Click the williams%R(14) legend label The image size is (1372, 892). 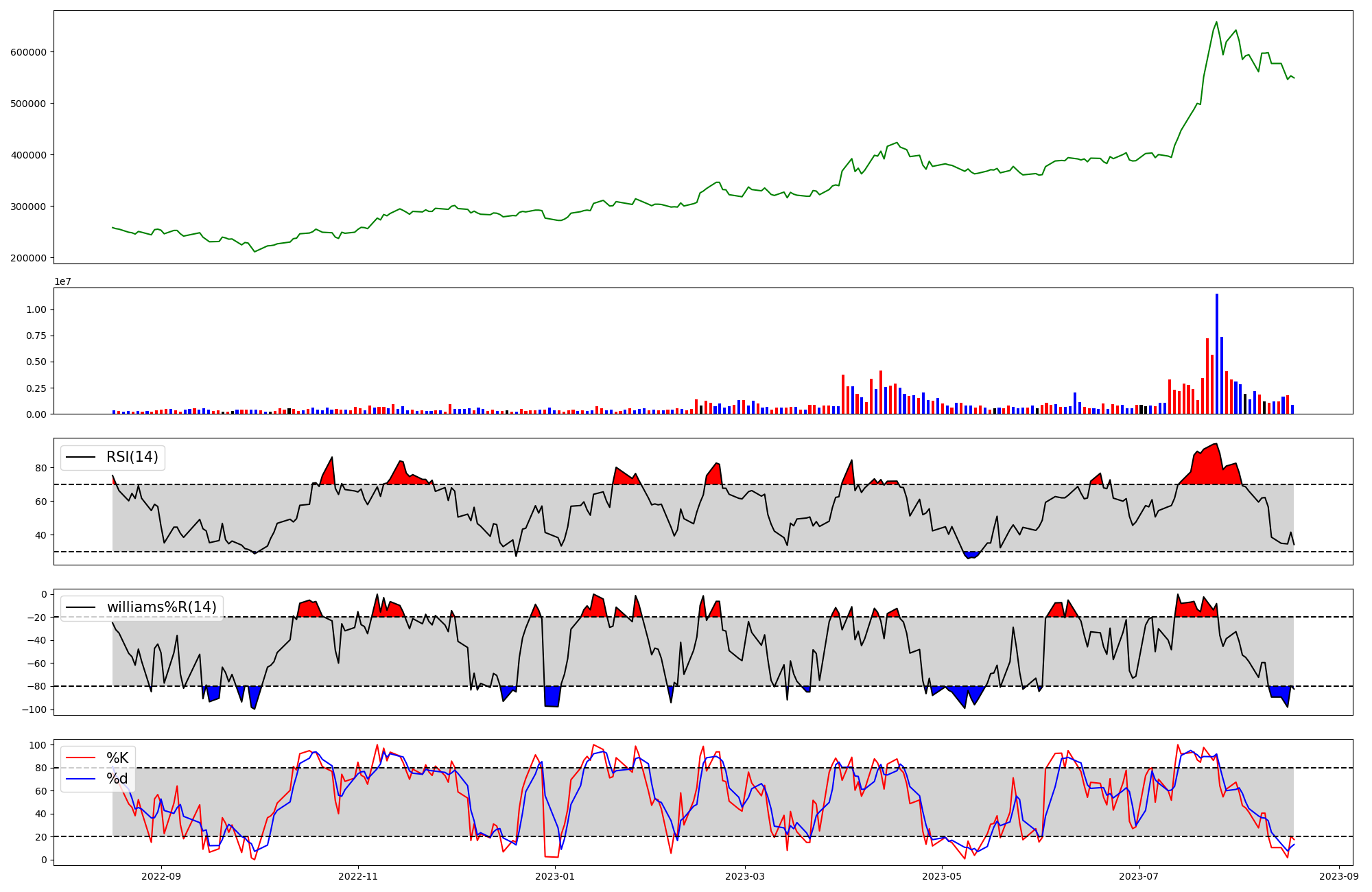tap(161, 608)
